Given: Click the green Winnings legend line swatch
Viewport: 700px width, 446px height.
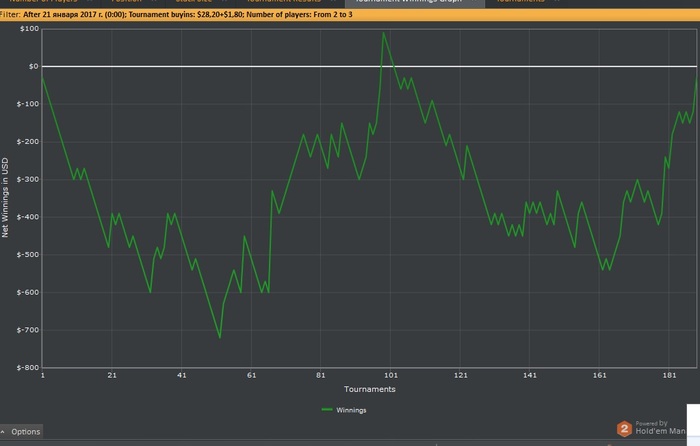Looking at the screenshot, I should coord(327,409).
